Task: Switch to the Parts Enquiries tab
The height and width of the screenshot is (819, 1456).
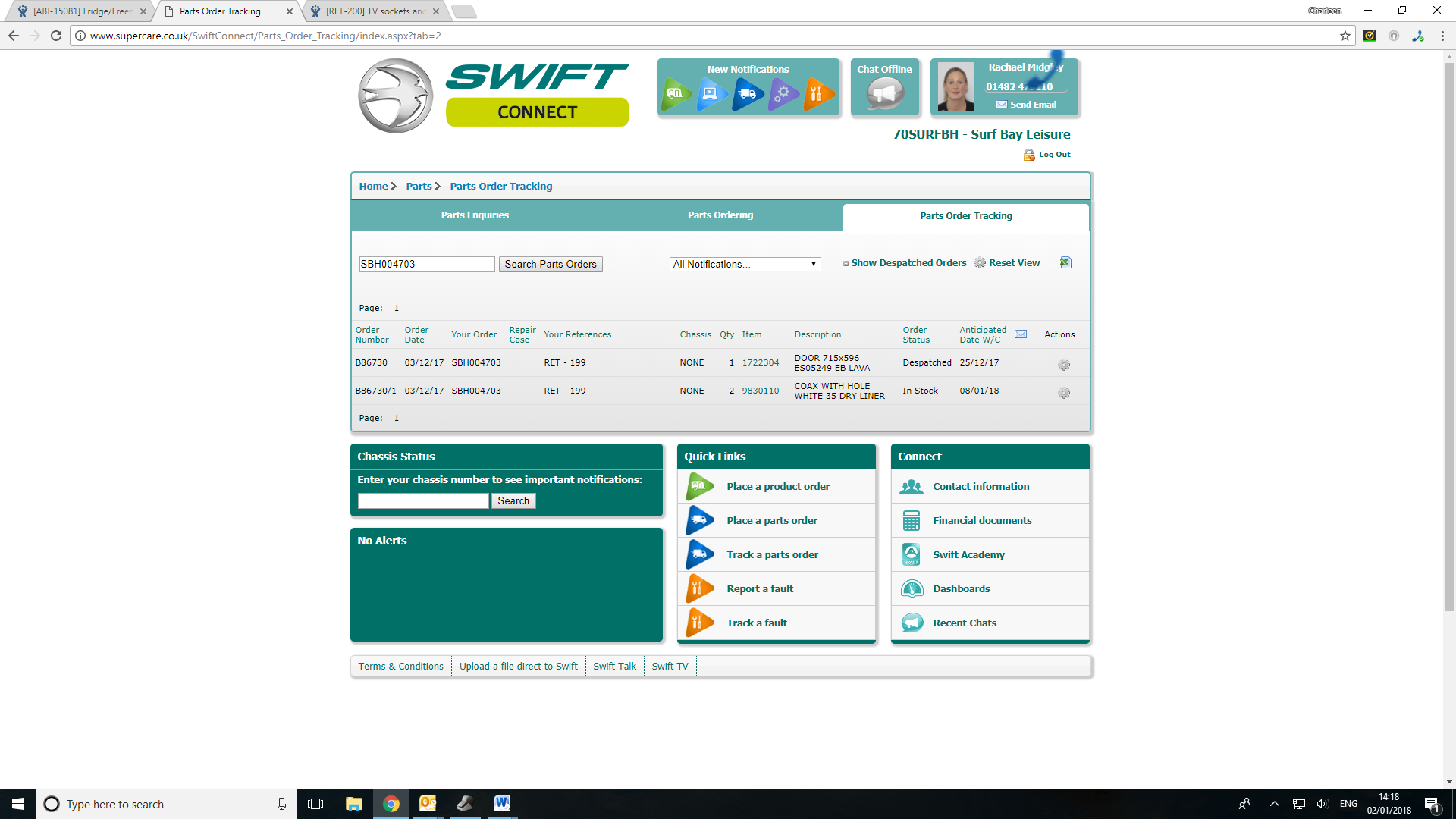Action: click(x=475, y=215)
